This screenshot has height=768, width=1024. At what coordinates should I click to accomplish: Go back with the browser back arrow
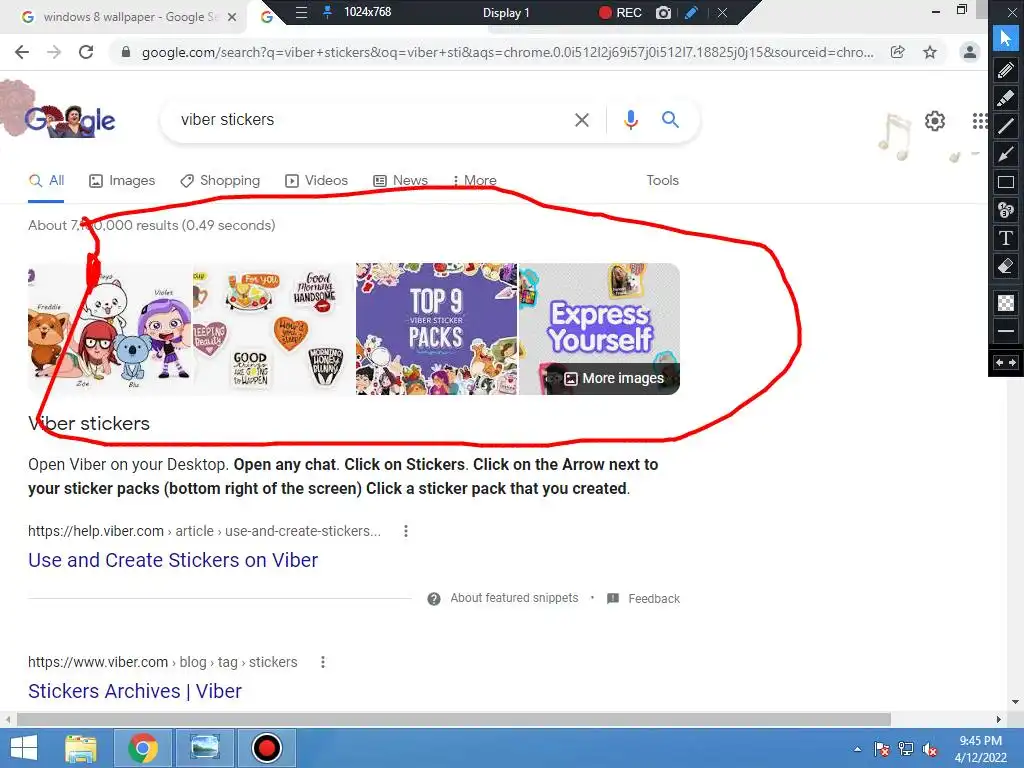[x=22, y=52]
